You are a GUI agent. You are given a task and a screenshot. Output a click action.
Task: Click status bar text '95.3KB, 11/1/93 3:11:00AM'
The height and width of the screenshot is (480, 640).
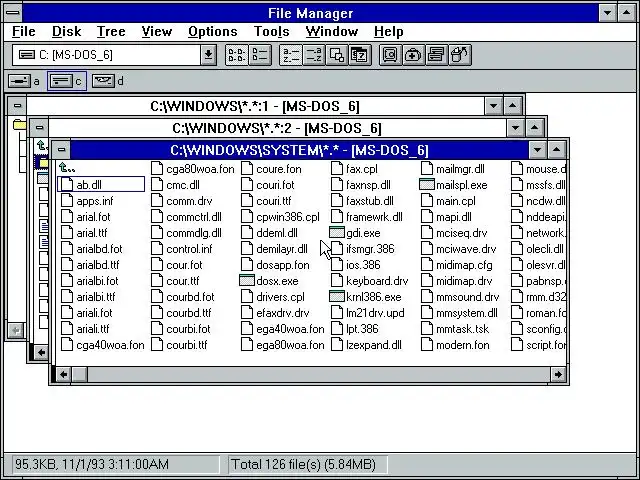tap(92, 464)
